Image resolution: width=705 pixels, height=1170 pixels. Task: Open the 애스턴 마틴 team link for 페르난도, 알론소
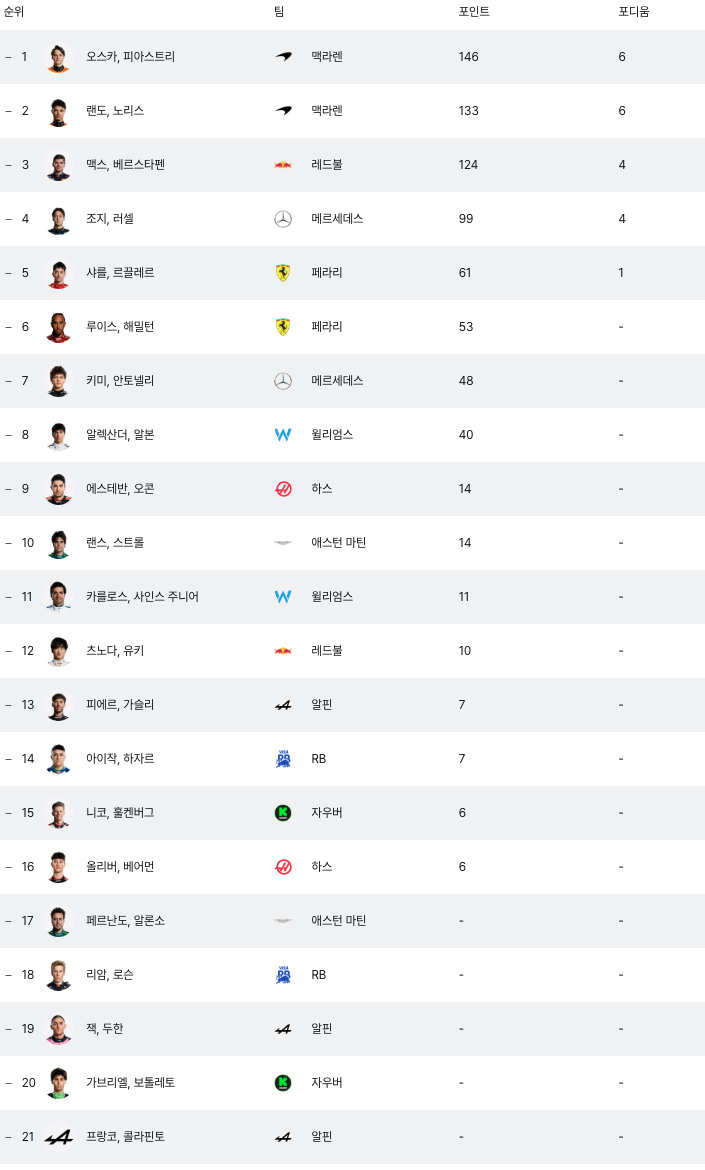coord(339,921)
